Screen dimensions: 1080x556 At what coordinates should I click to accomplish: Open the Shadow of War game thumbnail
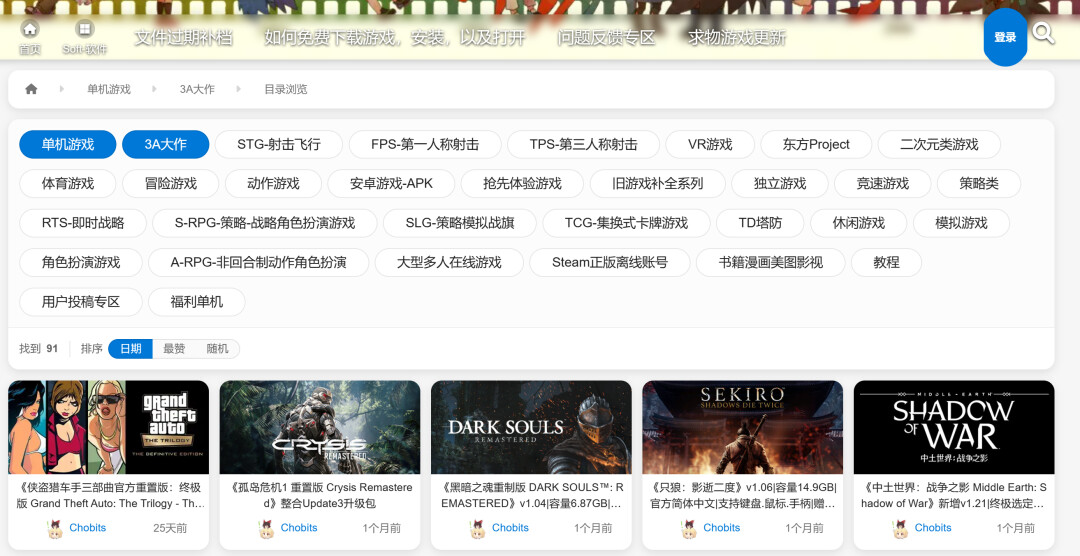(x=953, y=427)
